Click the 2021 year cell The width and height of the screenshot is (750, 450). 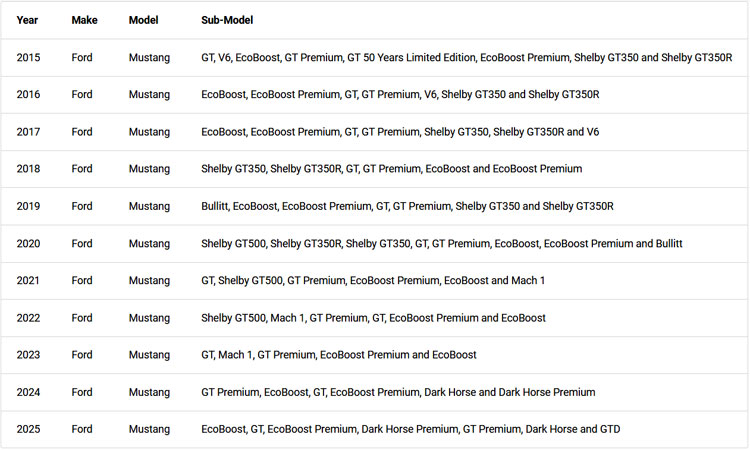[x=28, y=280]
